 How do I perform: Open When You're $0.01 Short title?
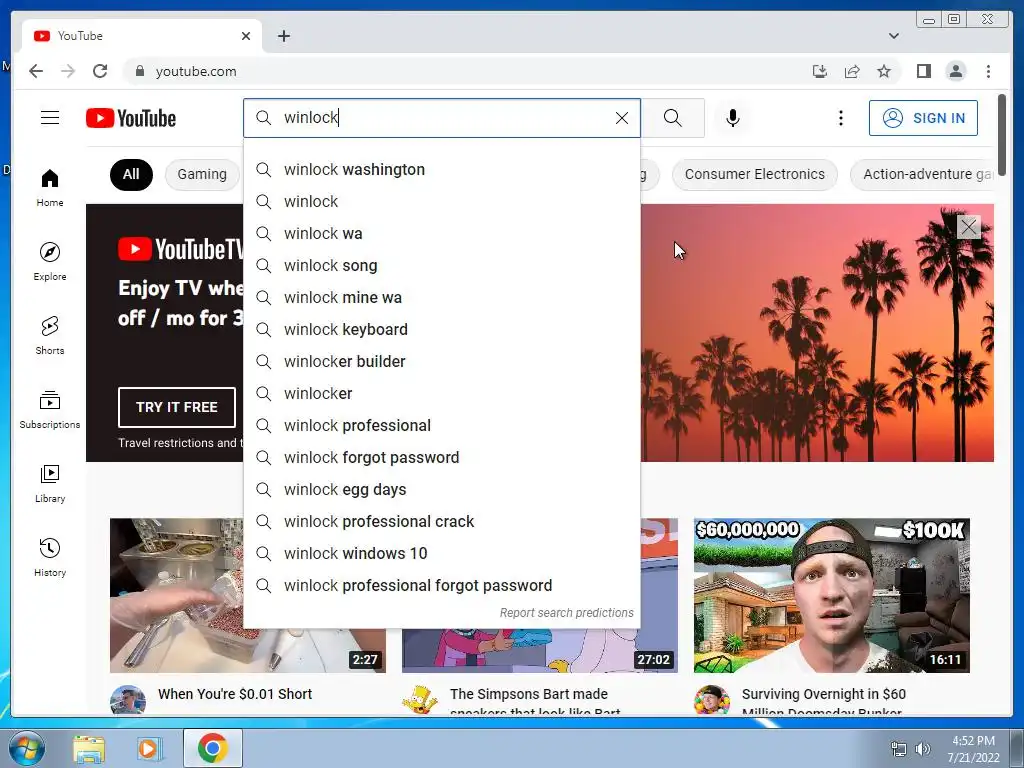(235, 694)
